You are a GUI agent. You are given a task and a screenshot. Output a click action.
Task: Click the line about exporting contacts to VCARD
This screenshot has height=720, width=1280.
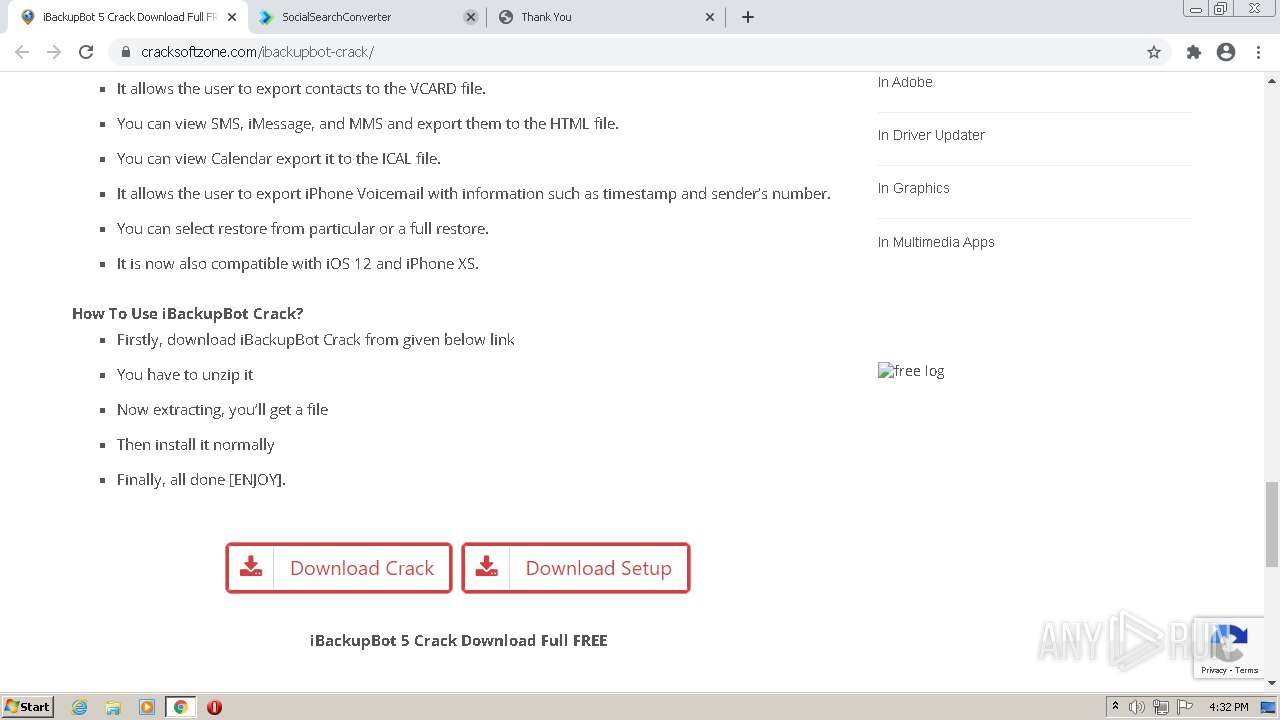(x=301, y=88)
